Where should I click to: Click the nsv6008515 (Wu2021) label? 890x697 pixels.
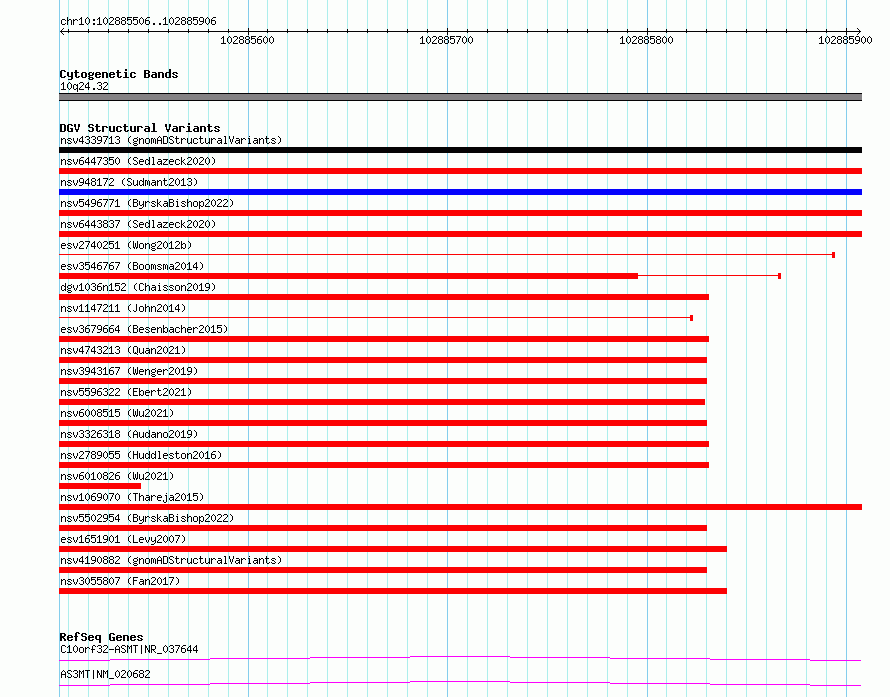(117, 413)
